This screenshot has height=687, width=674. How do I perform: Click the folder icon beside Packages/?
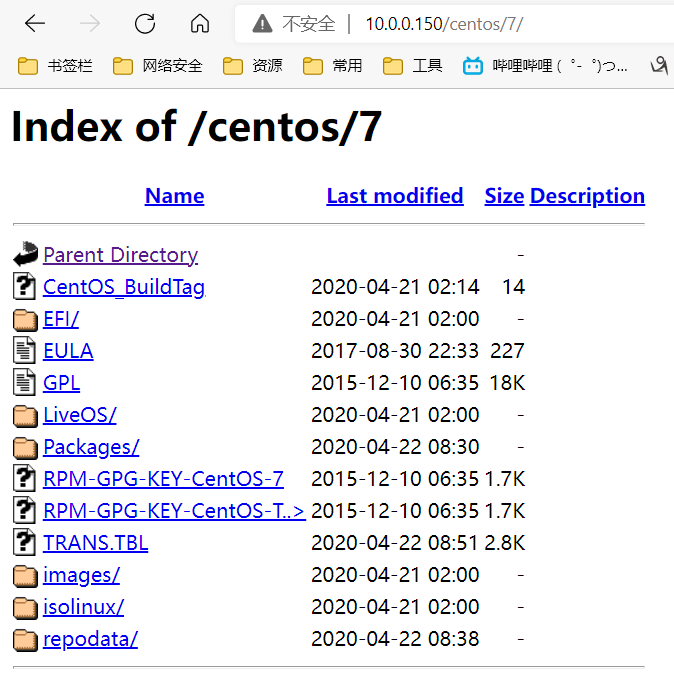25,447
